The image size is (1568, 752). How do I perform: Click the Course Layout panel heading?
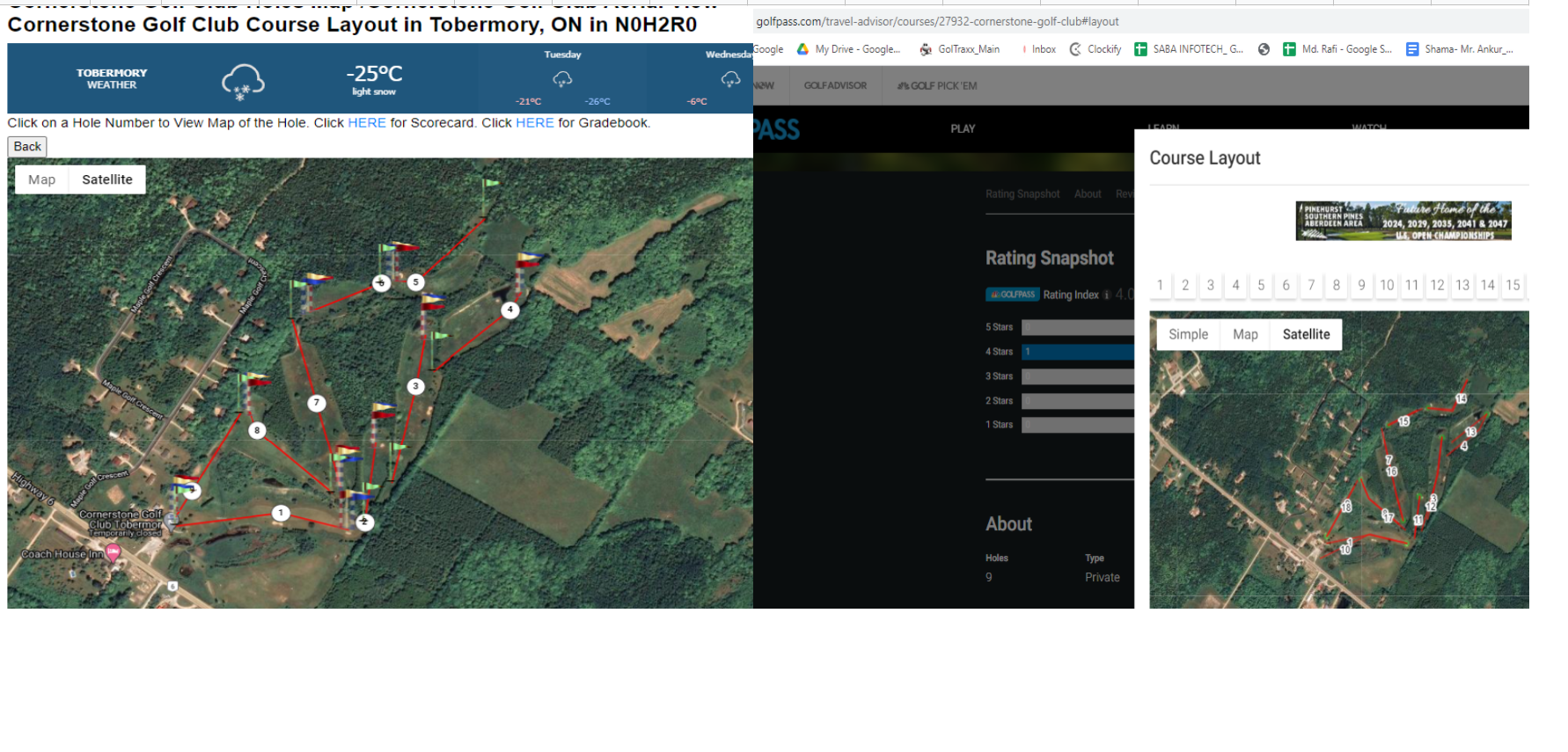1205,158
